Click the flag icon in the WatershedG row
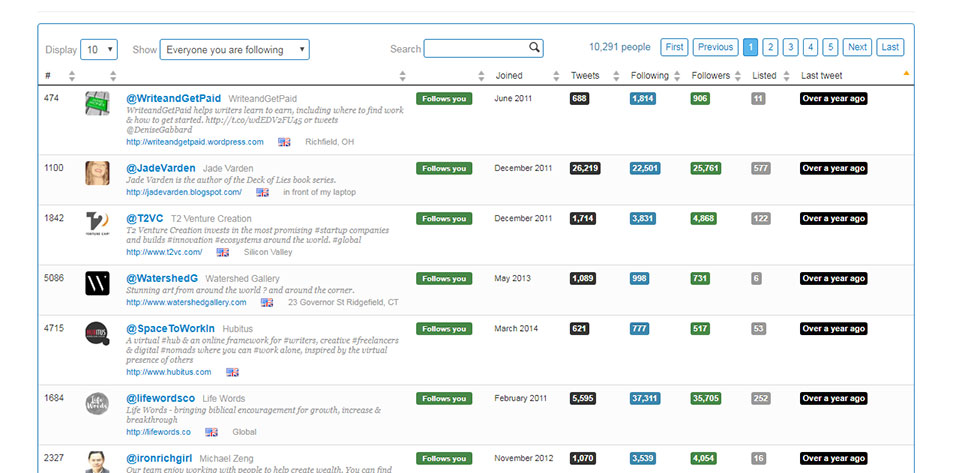The image size is (953, 473). coord(267,302)
